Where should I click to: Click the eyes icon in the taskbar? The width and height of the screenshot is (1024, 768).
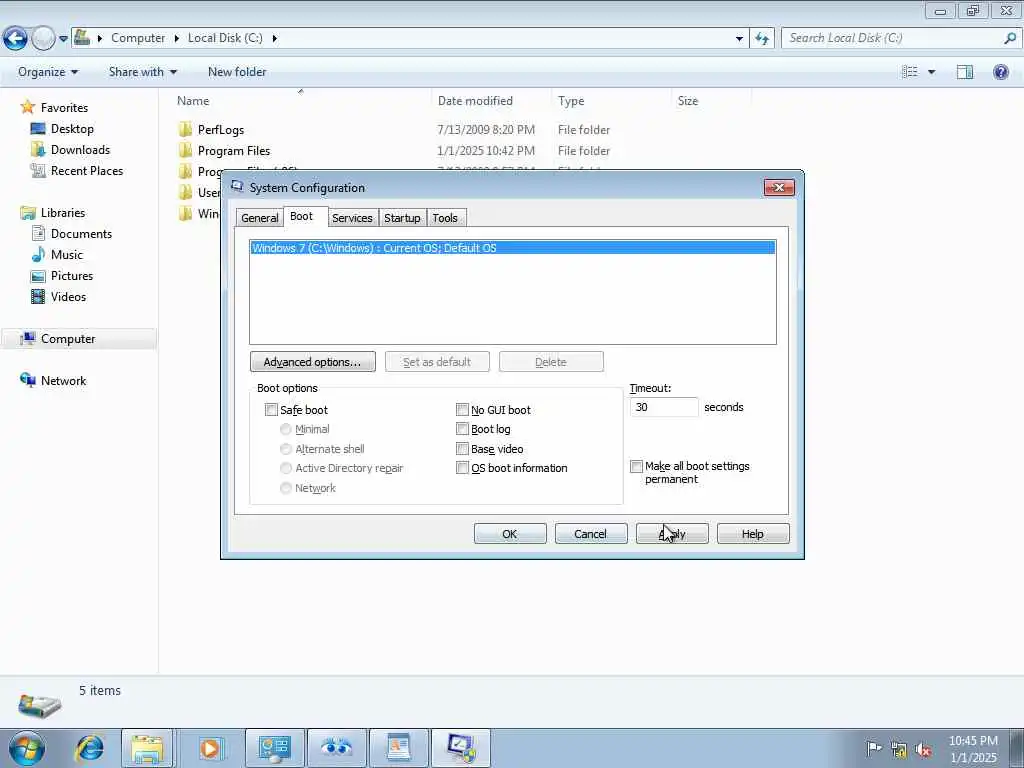pos(337,748)
